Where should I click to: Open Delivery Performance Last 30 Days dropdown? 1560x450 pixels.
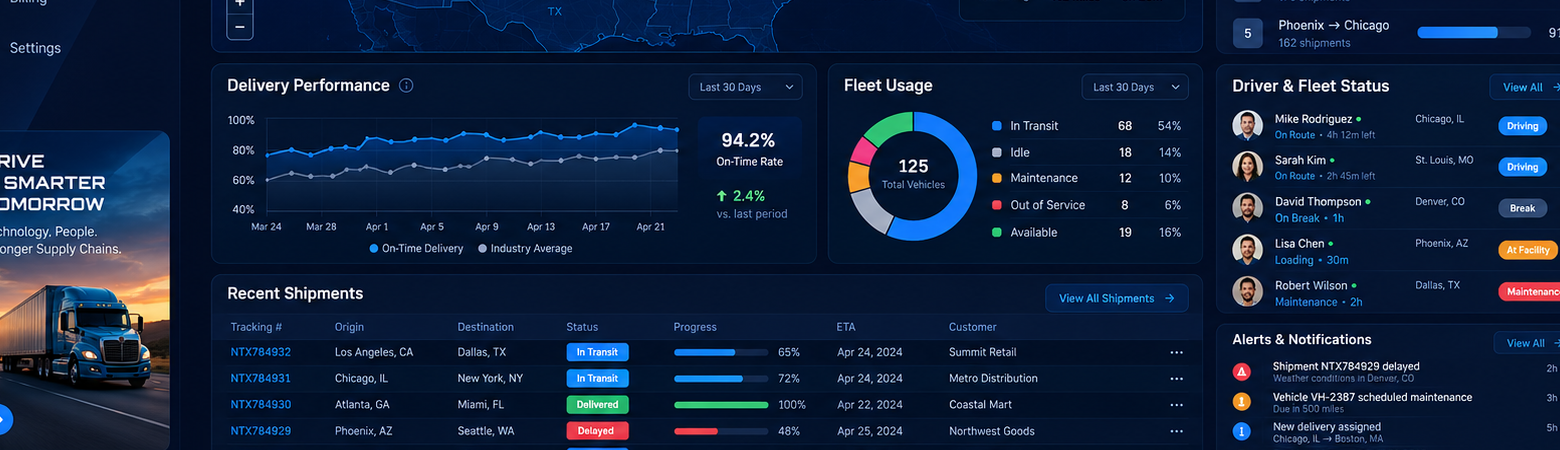[x=745, y=87]
